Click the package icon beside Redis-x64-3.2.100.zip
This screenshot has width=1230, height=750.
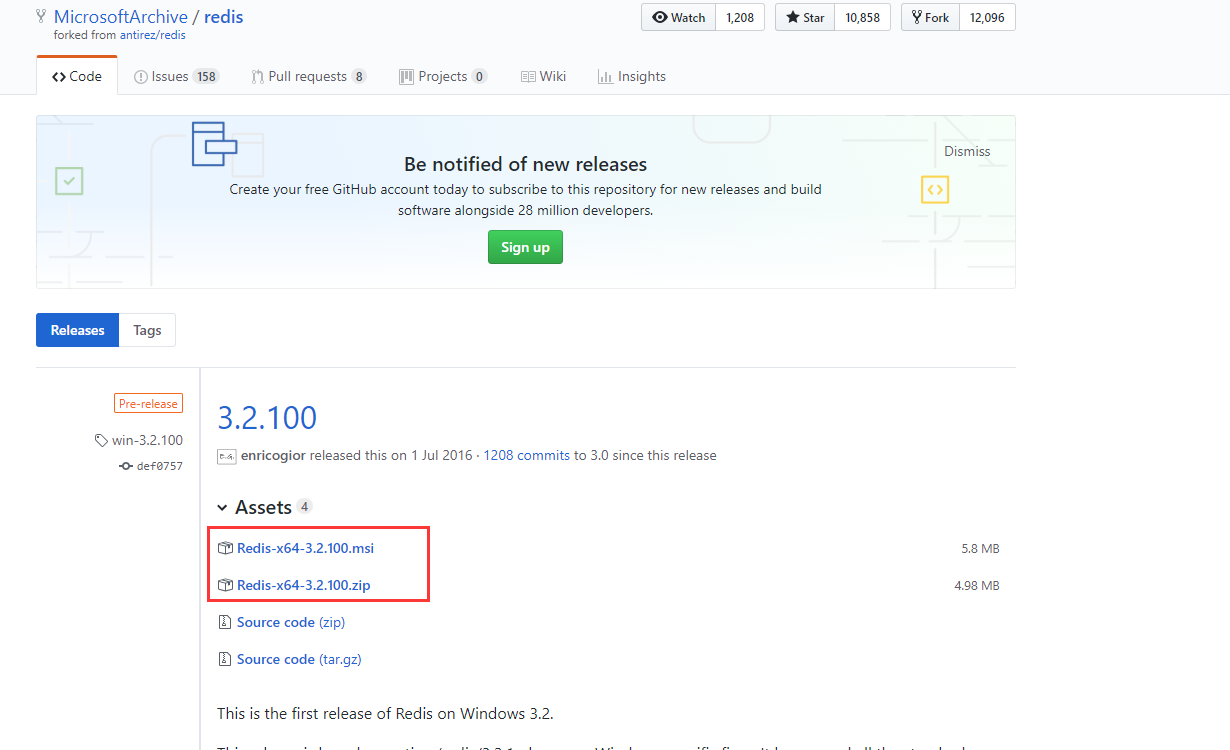pyautogui.click(x=225, y=585)
